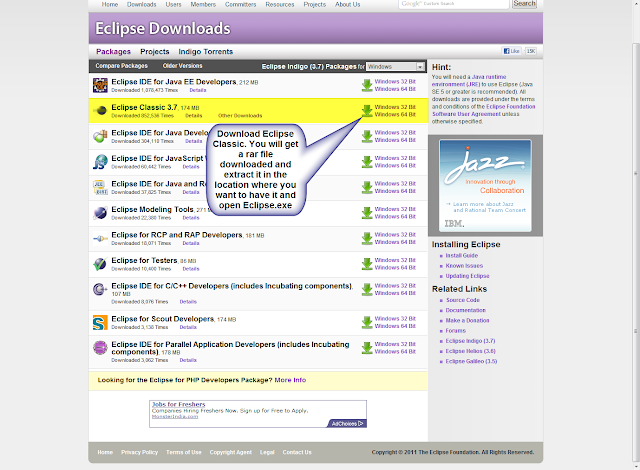This screenshot has height=470, width=640.
Task: Click the Eclipse IDE for Java Developers icon
Action: [x=100, y=136]
